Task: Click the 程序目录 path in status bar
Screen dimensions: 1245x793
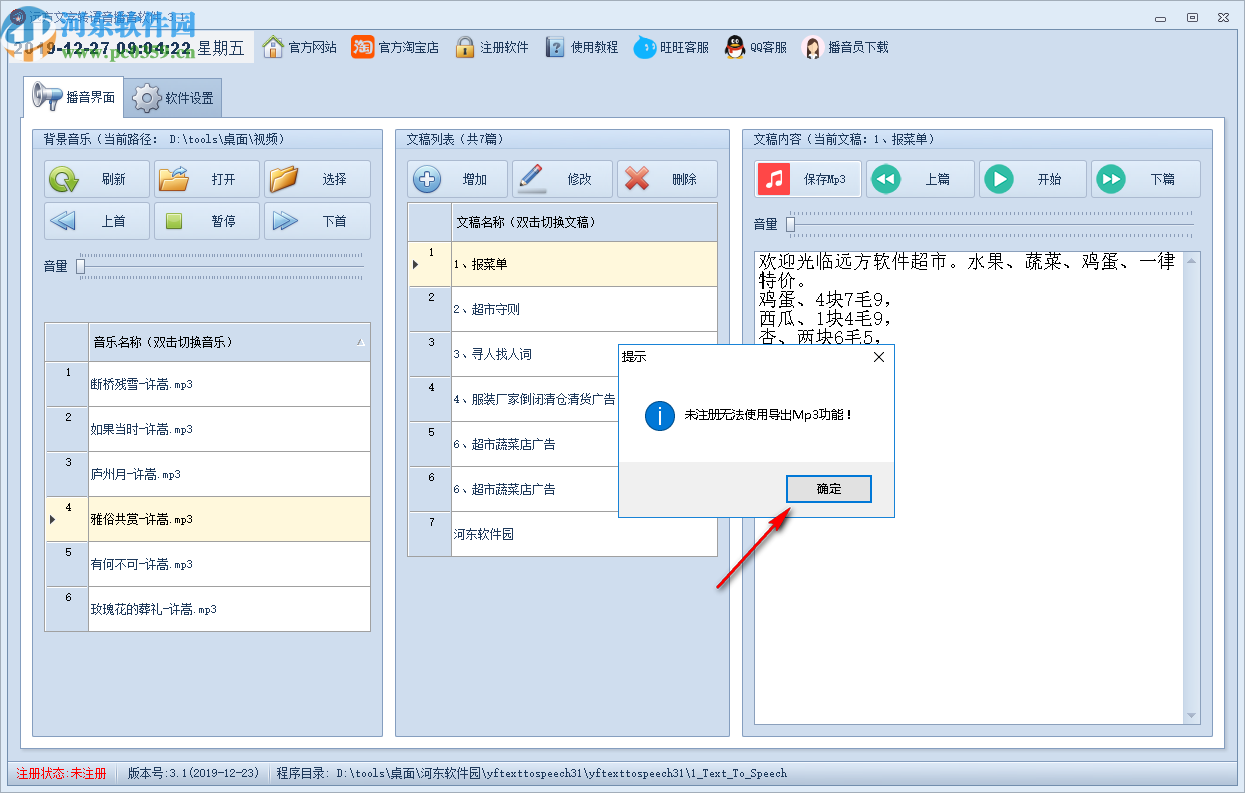Action: pyautogui.click(x=532, y=773)
